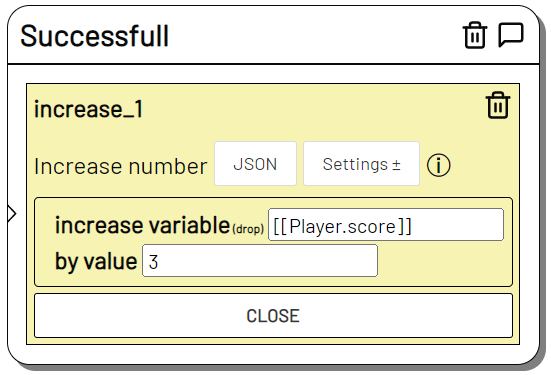Click the input connector arrow on the node edge

12,214
